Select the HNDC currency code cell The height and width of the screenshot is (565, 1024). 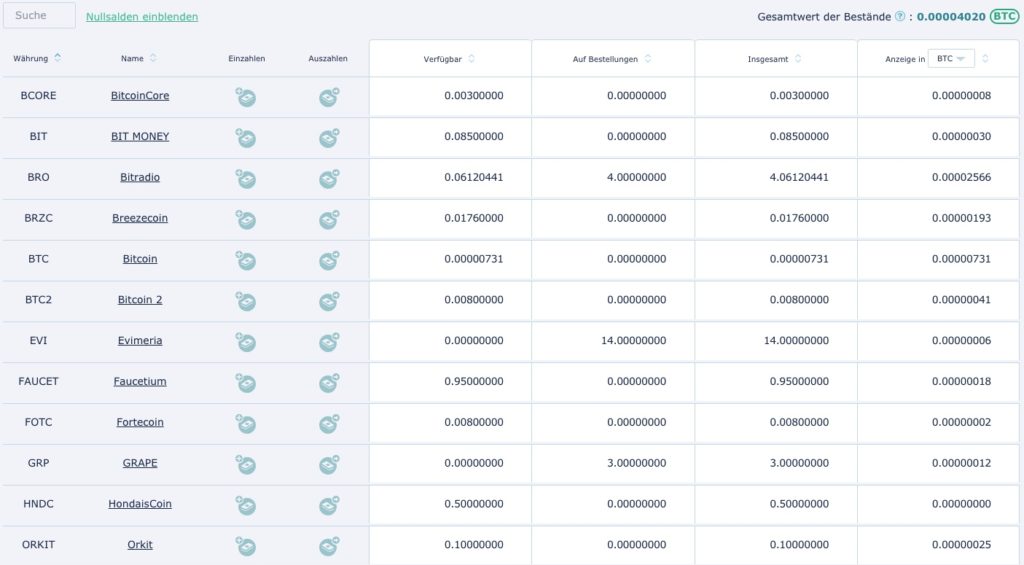point(39,504)
